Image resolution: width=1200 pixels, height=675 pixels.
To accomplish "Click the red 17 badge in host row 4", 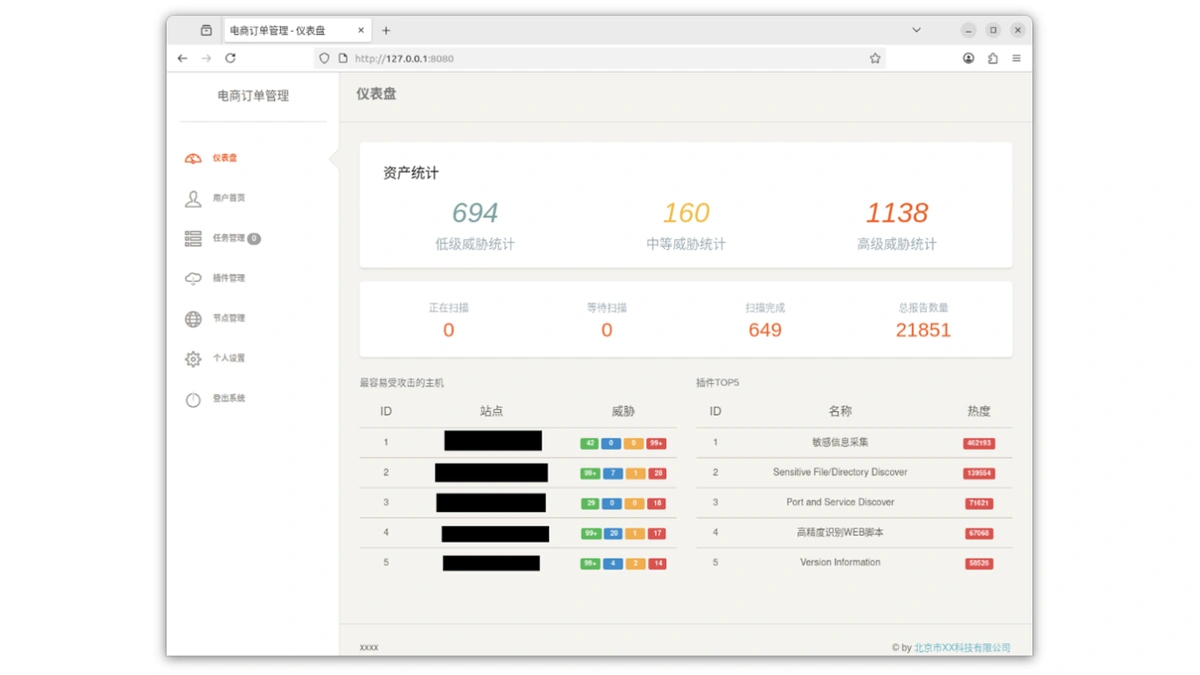I will 656,533.
